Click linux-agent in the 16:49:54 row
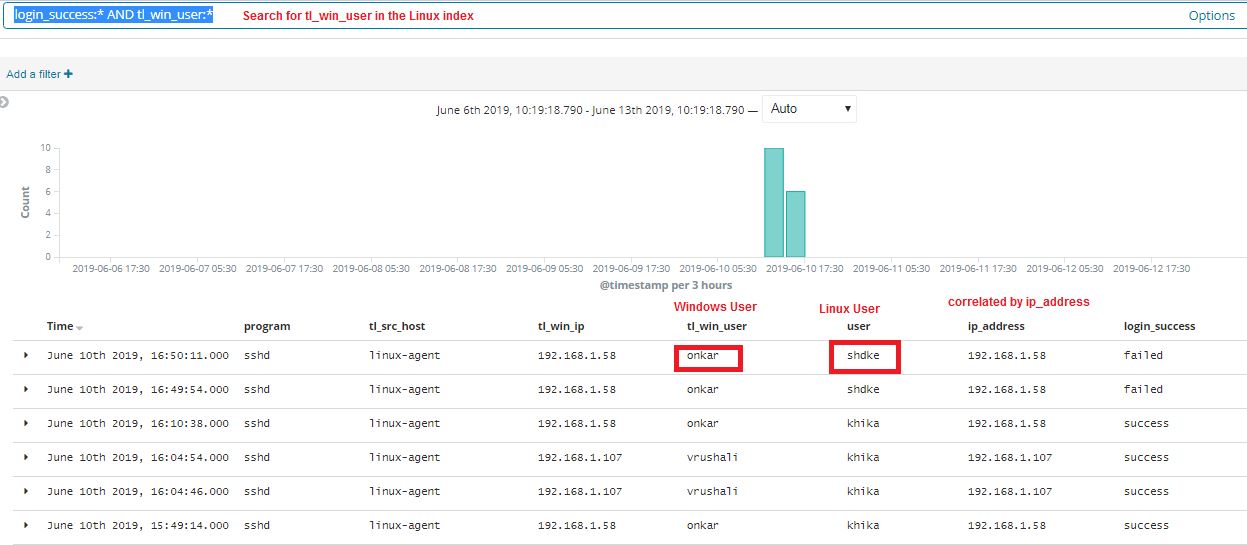Screen dimensions: 1247x545 tap(404, 390)
